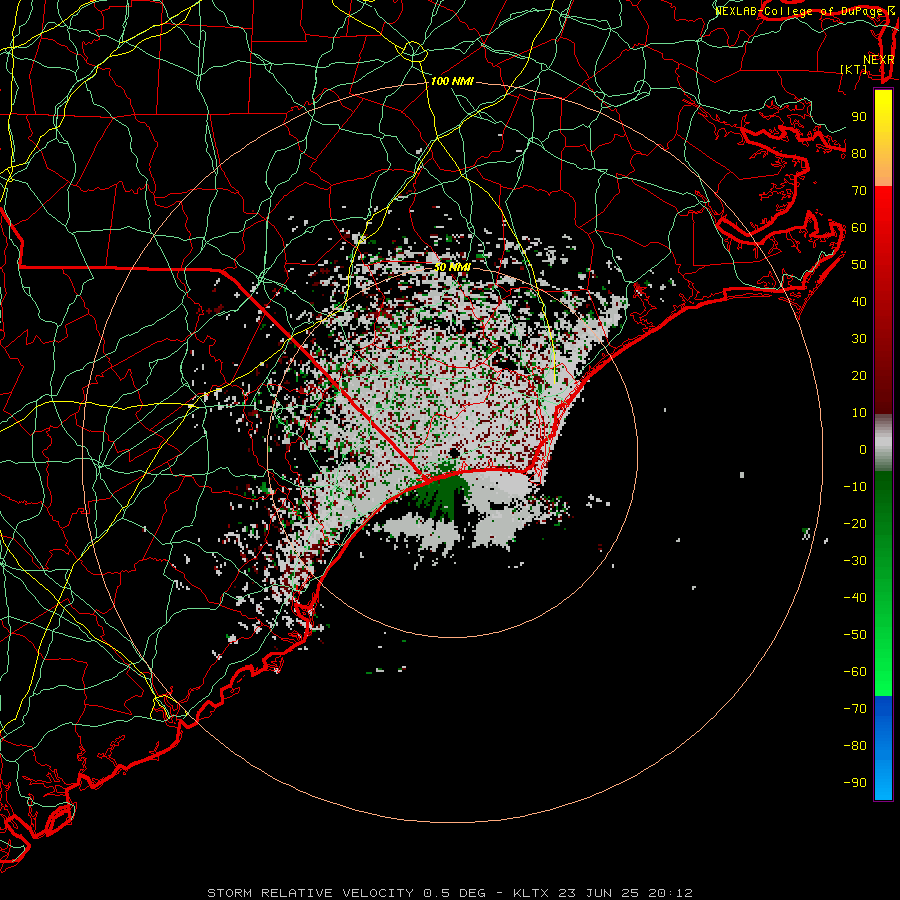Viewport: 900px width, 900px height.
Task: Select the -10 value on the velocity scale
Action: tap(855, 487)
